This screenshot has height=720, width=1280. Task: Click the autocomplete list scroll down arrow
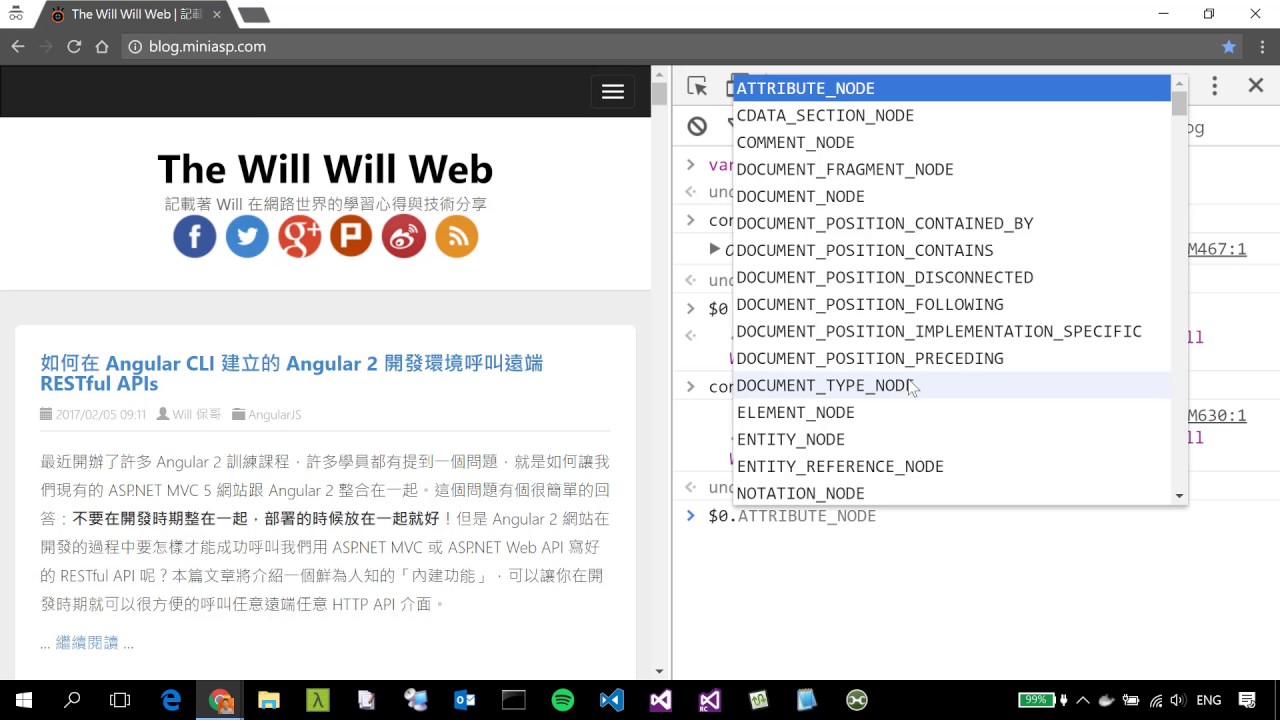[1179, 496]
